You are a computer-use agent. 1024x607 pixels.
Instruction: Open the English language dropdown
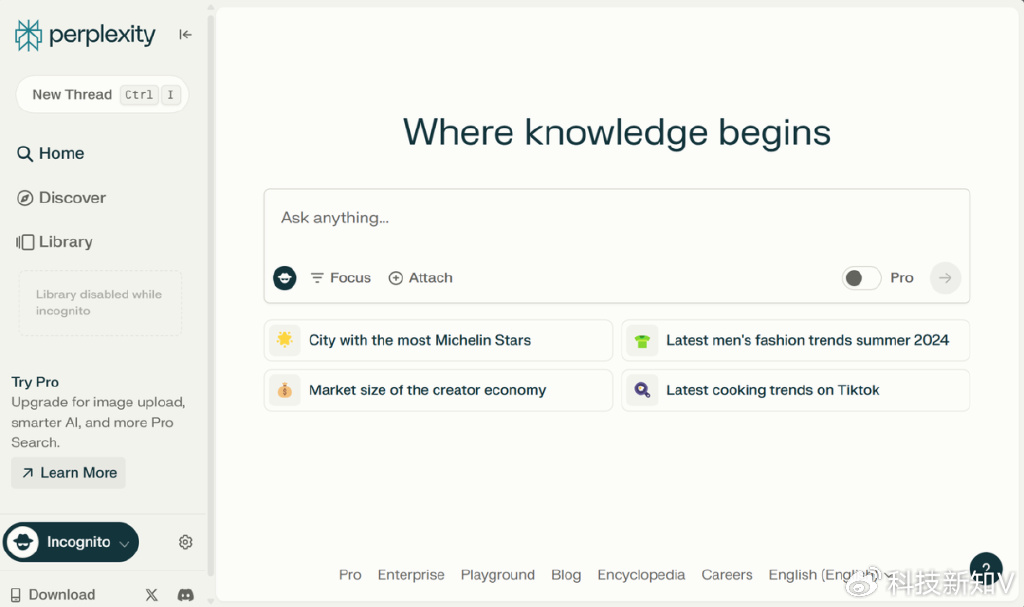point(829,575)
